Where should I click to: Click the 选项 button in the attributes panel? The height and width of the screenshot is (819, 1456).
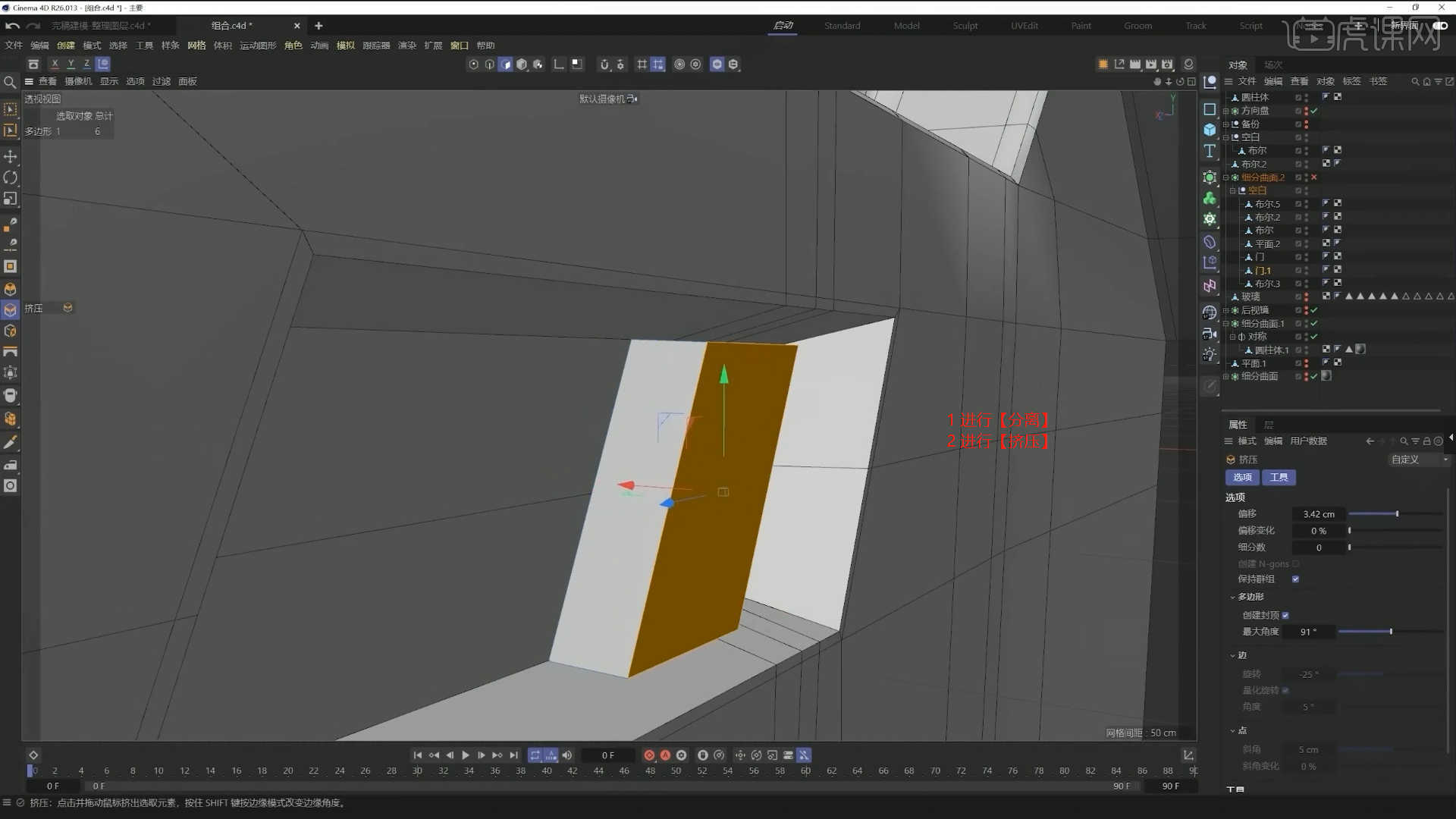[1241, 477]
